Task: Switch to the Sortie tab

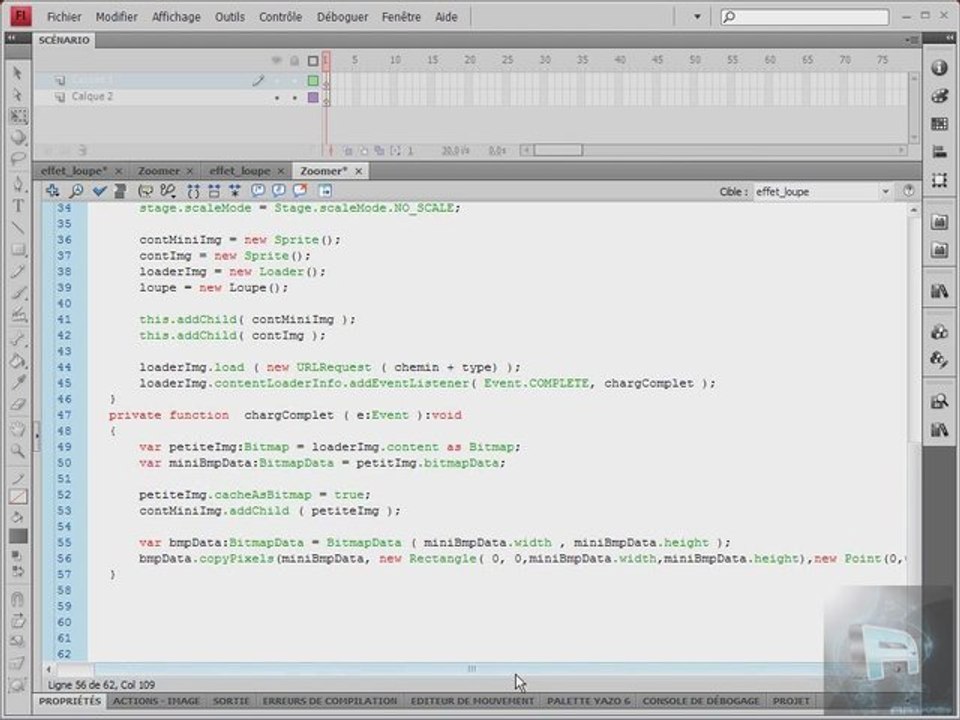Action: click(231, 701)
